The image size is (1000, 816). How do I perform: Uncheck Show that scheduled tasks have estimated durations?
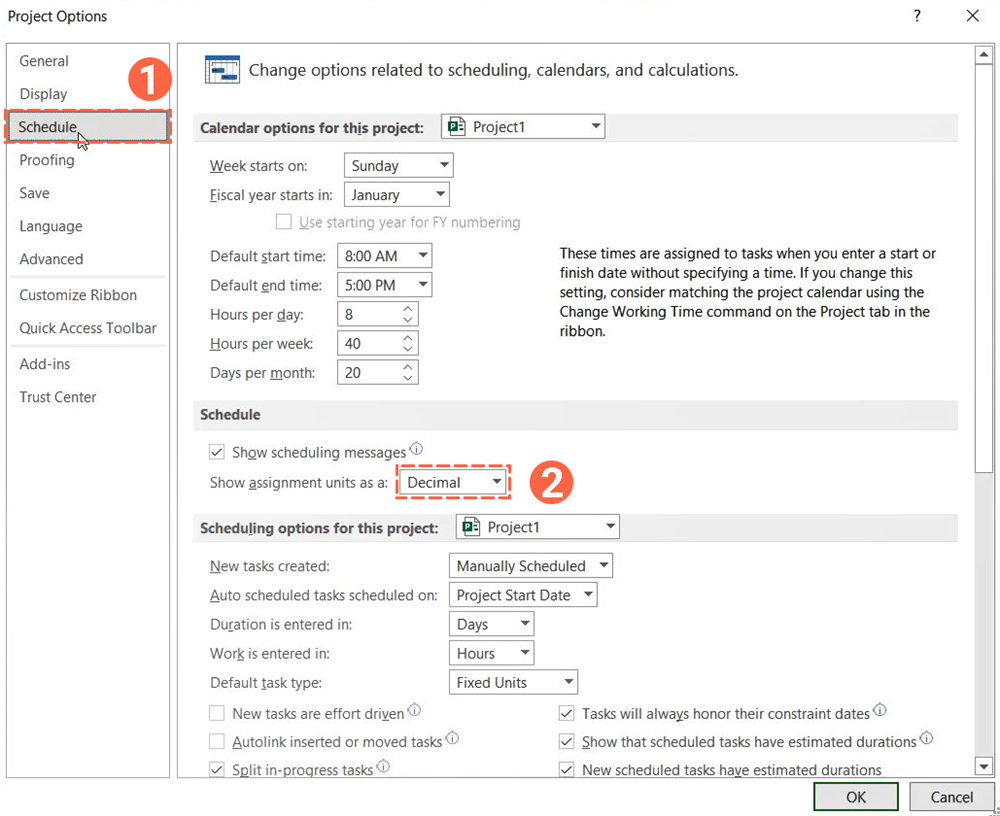pos(566,741)
